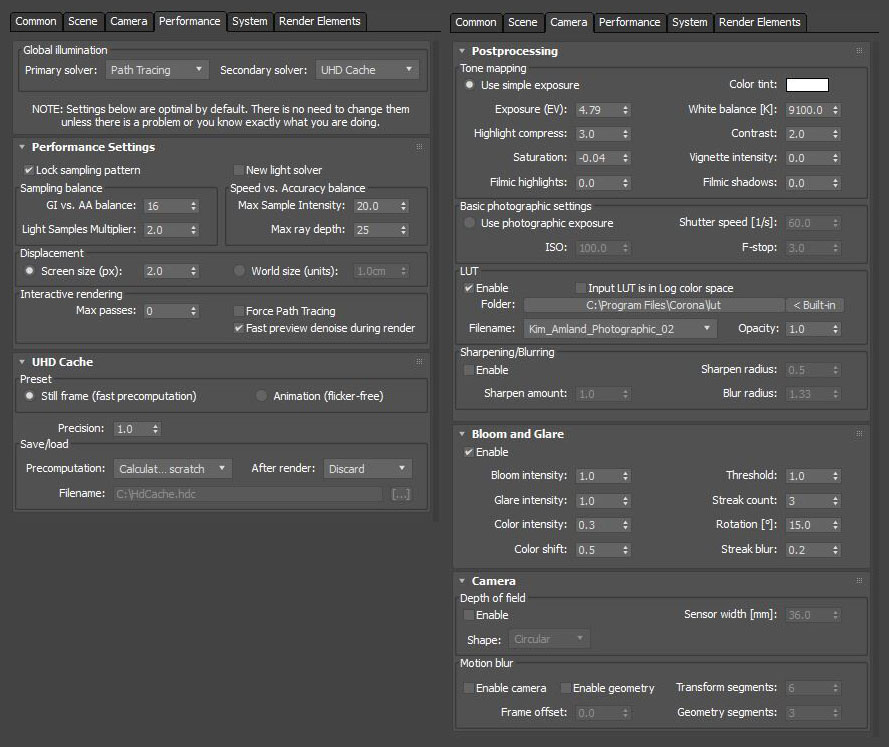Collapse the Postprocessing rollout
Screen dimensions: 889x747
click(462, 51)
